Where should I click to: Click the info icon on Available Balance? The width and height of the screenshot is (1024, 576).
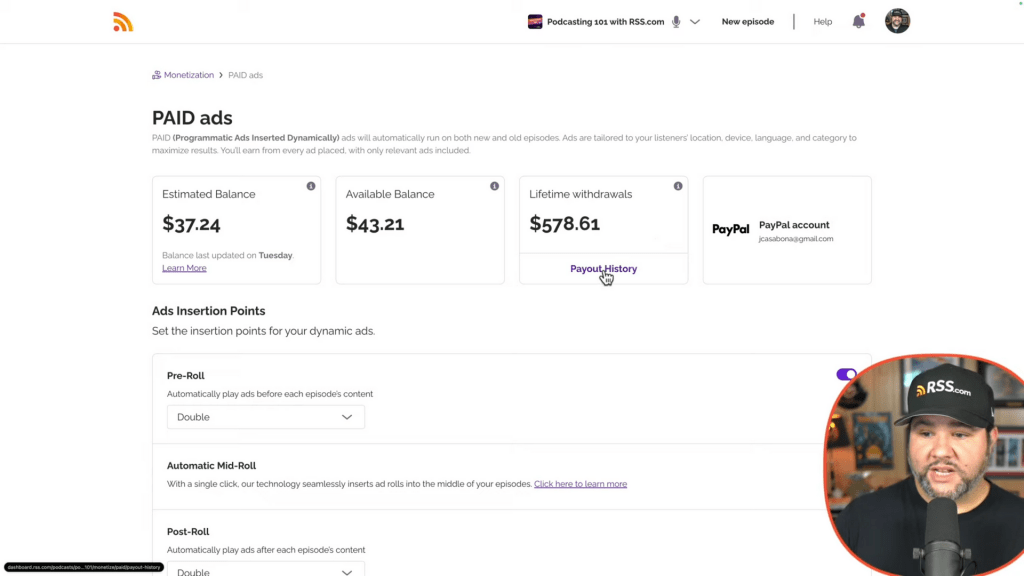494,186
